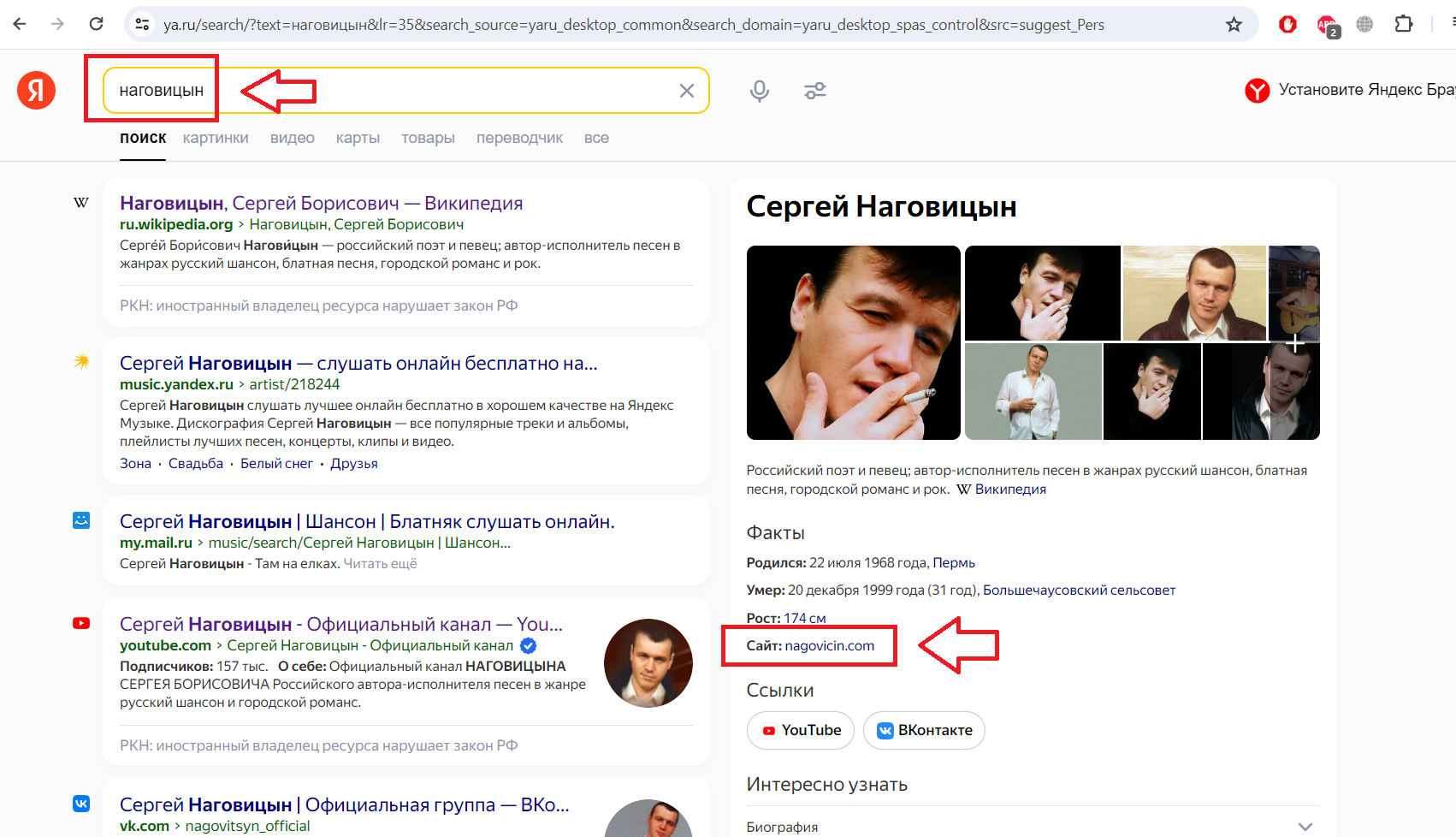Screen dimensions: 1456x837
Task: Go to Yandex home via red Я logo
Action: (36, 90)
